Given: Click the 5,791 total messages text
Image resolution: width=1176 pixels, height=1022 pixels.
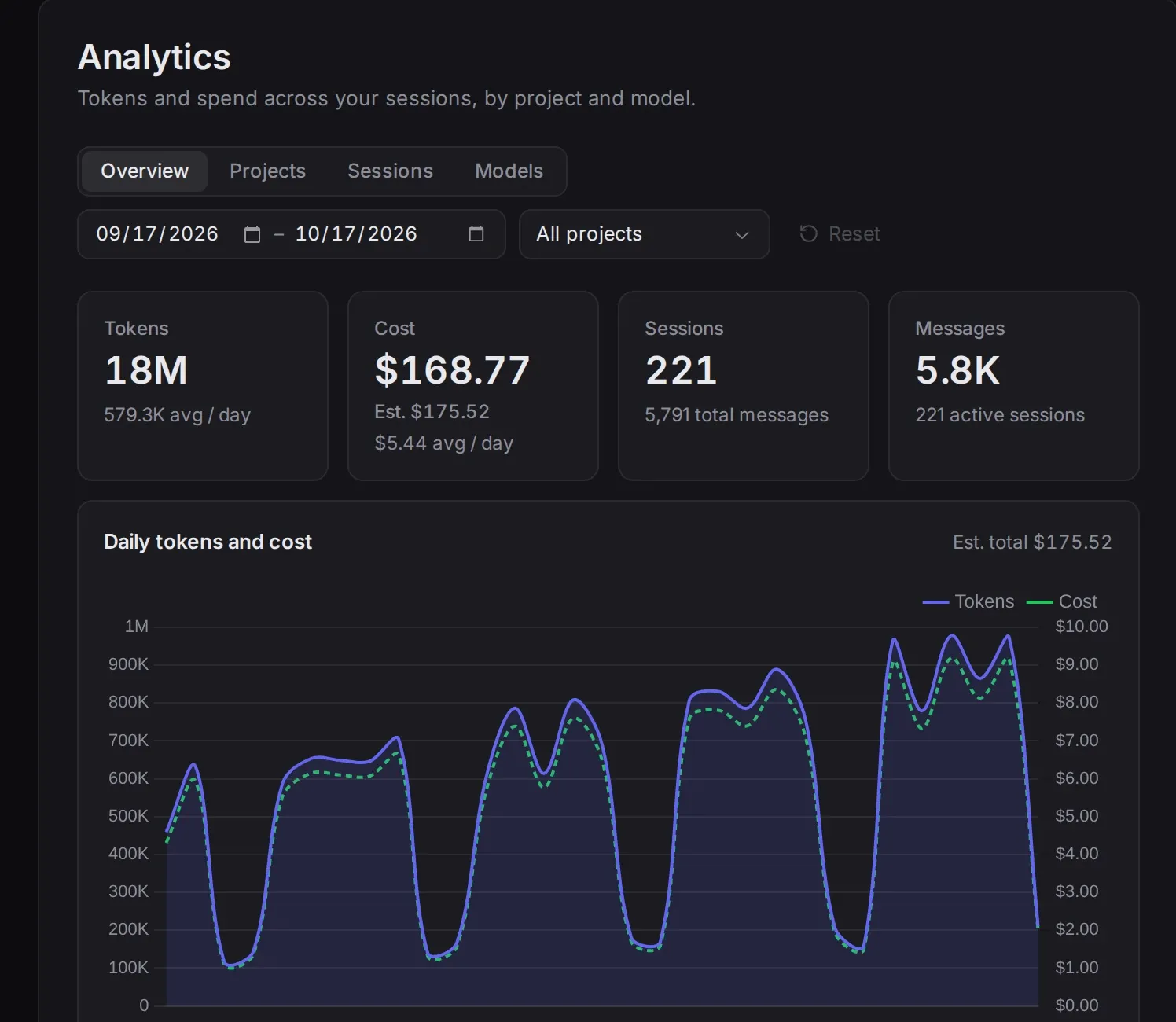Looking at the screenshot, I should click(737, 415).
